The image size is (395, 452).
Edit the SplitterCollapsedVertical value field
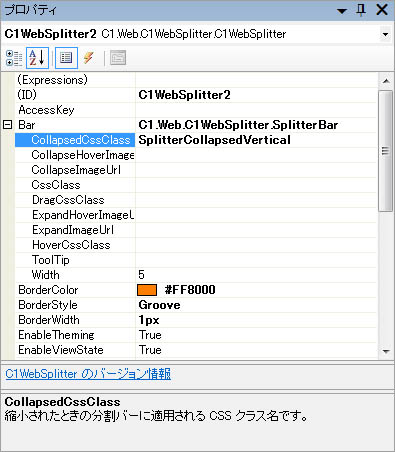[x=256, y=140]
